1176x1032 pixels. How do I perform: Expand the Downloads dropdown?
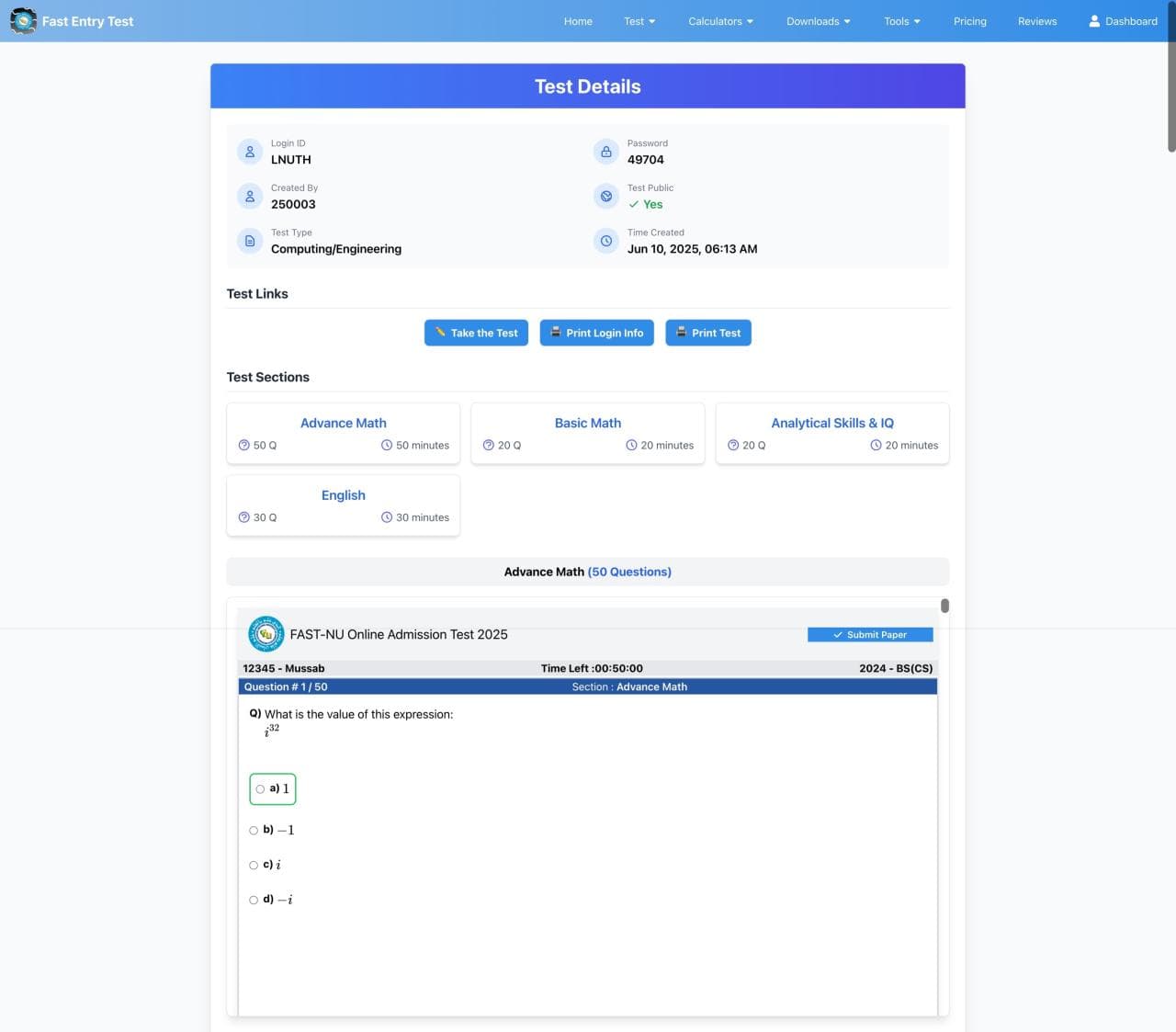pyautogui.click(x=818, y=20)
